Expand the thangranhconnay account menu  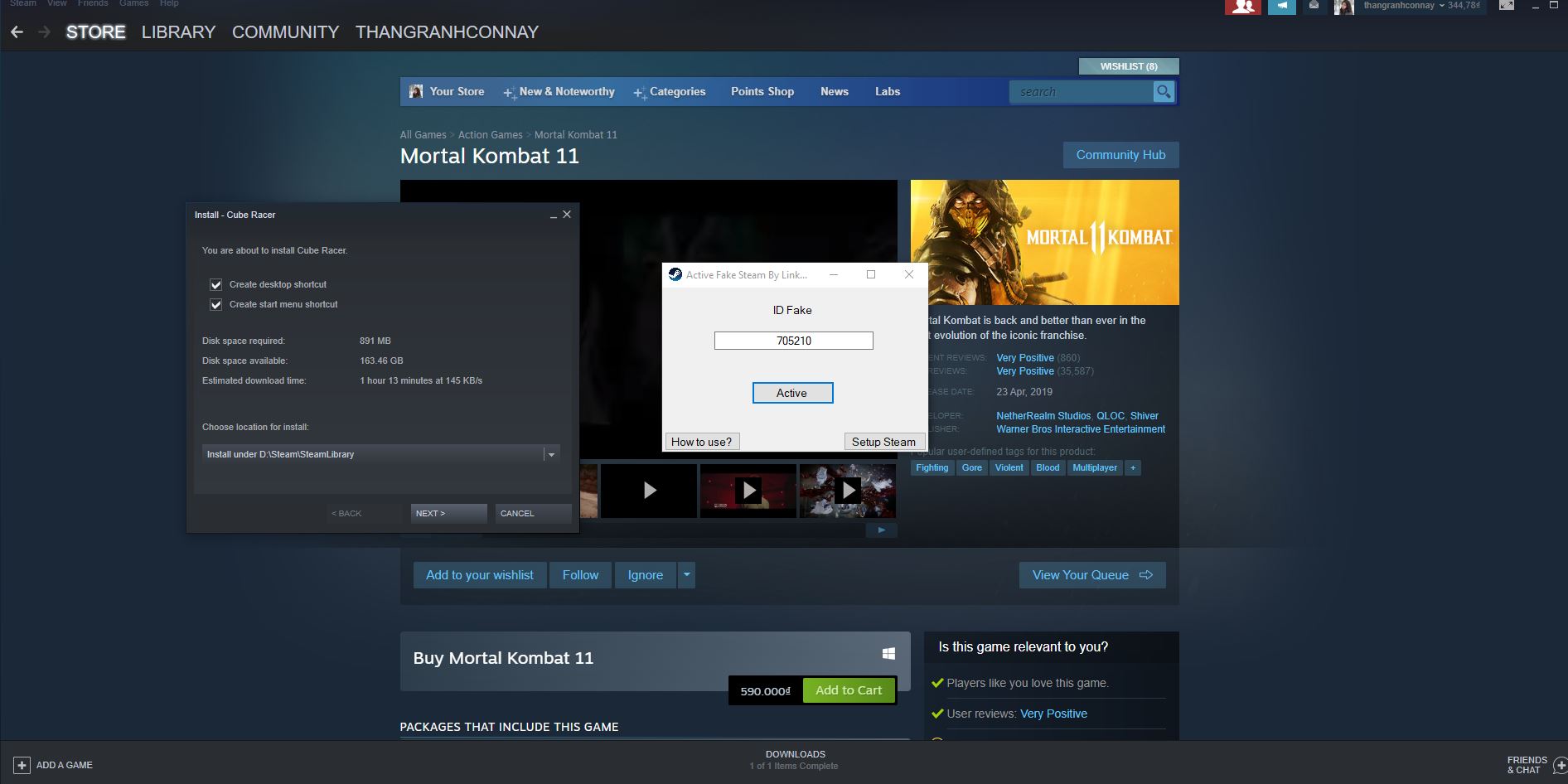1441,6
